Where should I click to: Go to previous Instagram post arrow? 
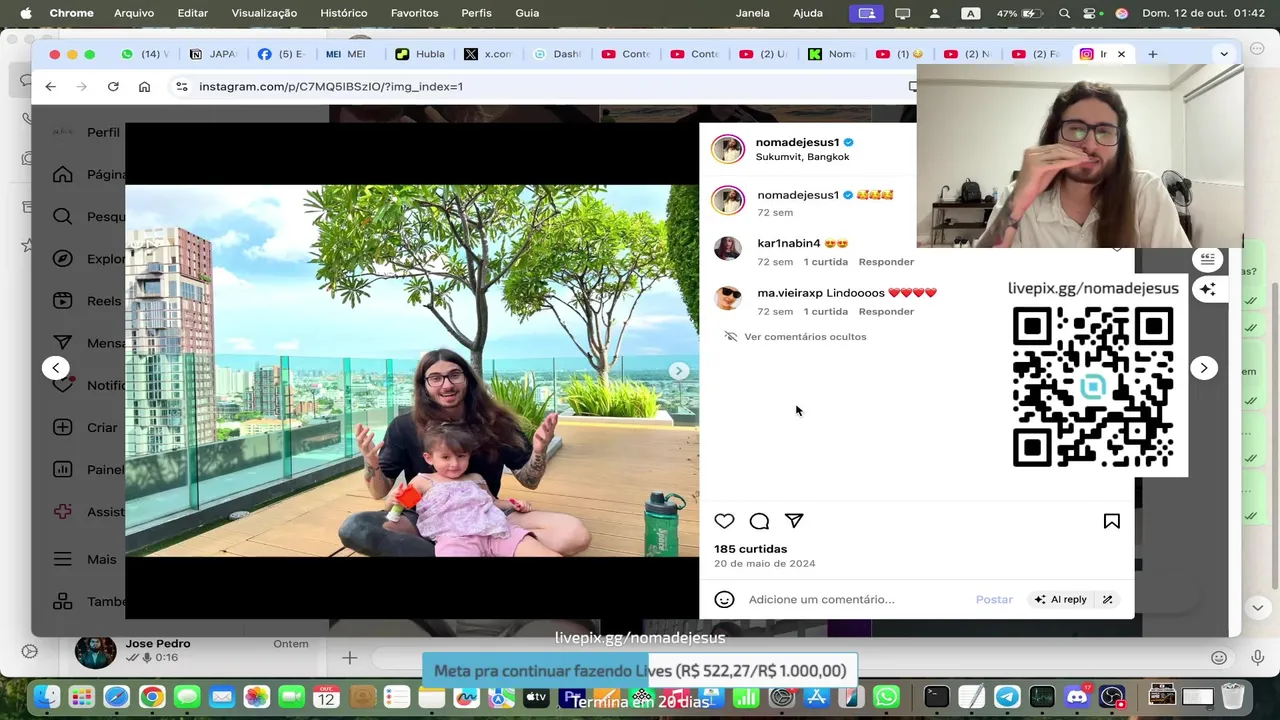(x=56, y=368)
